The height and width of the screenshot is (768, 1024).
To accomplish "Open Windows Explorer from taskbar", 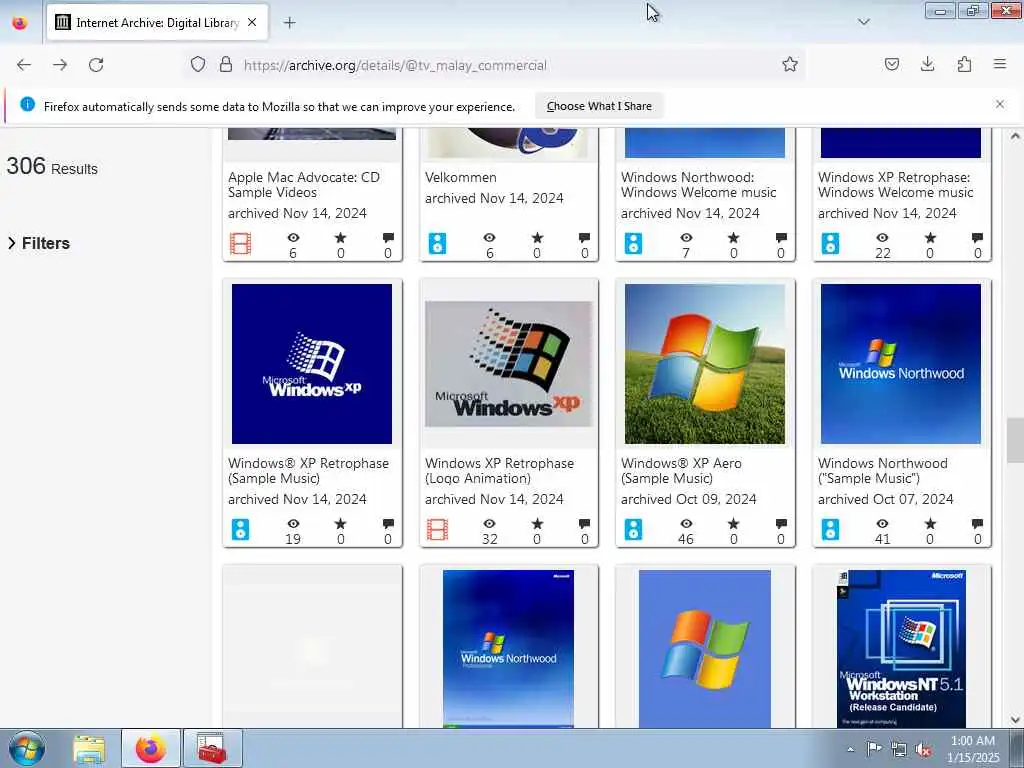I will (x=89, y=748).
